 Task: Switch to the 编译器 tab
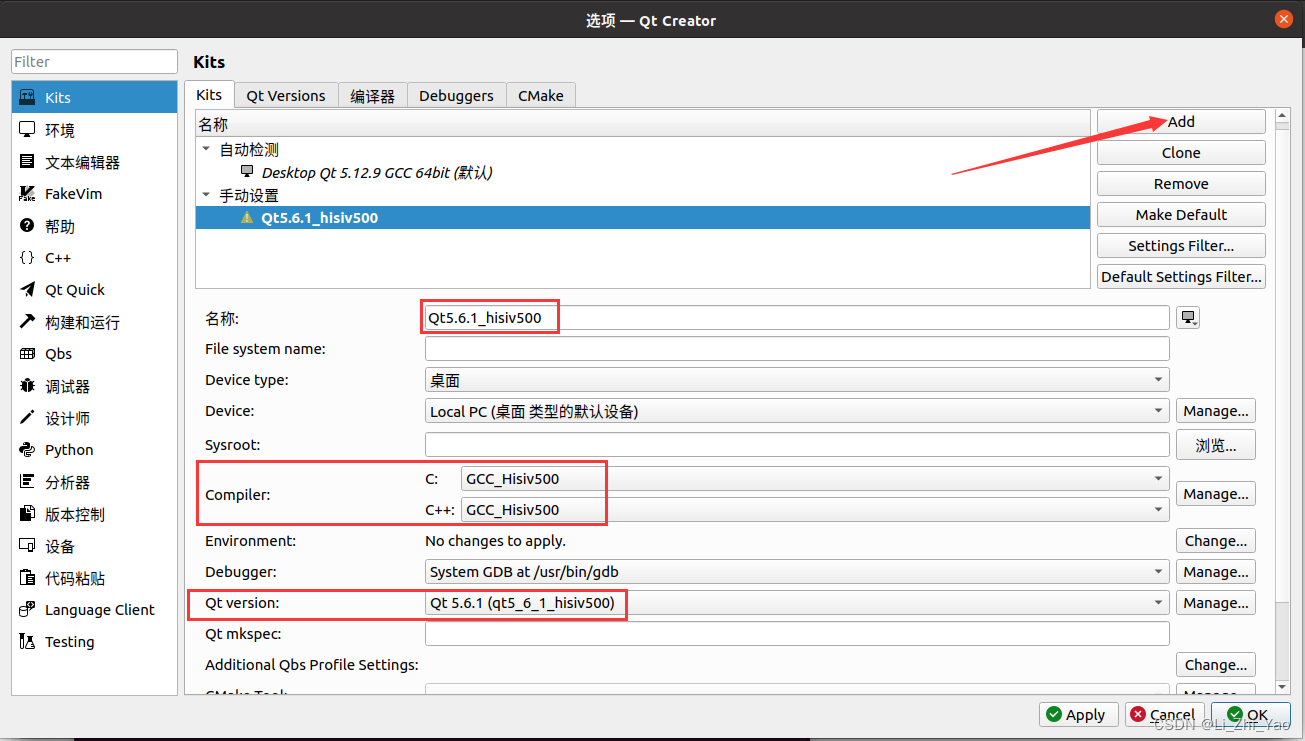pyautogui.click(x=373, y=95)
